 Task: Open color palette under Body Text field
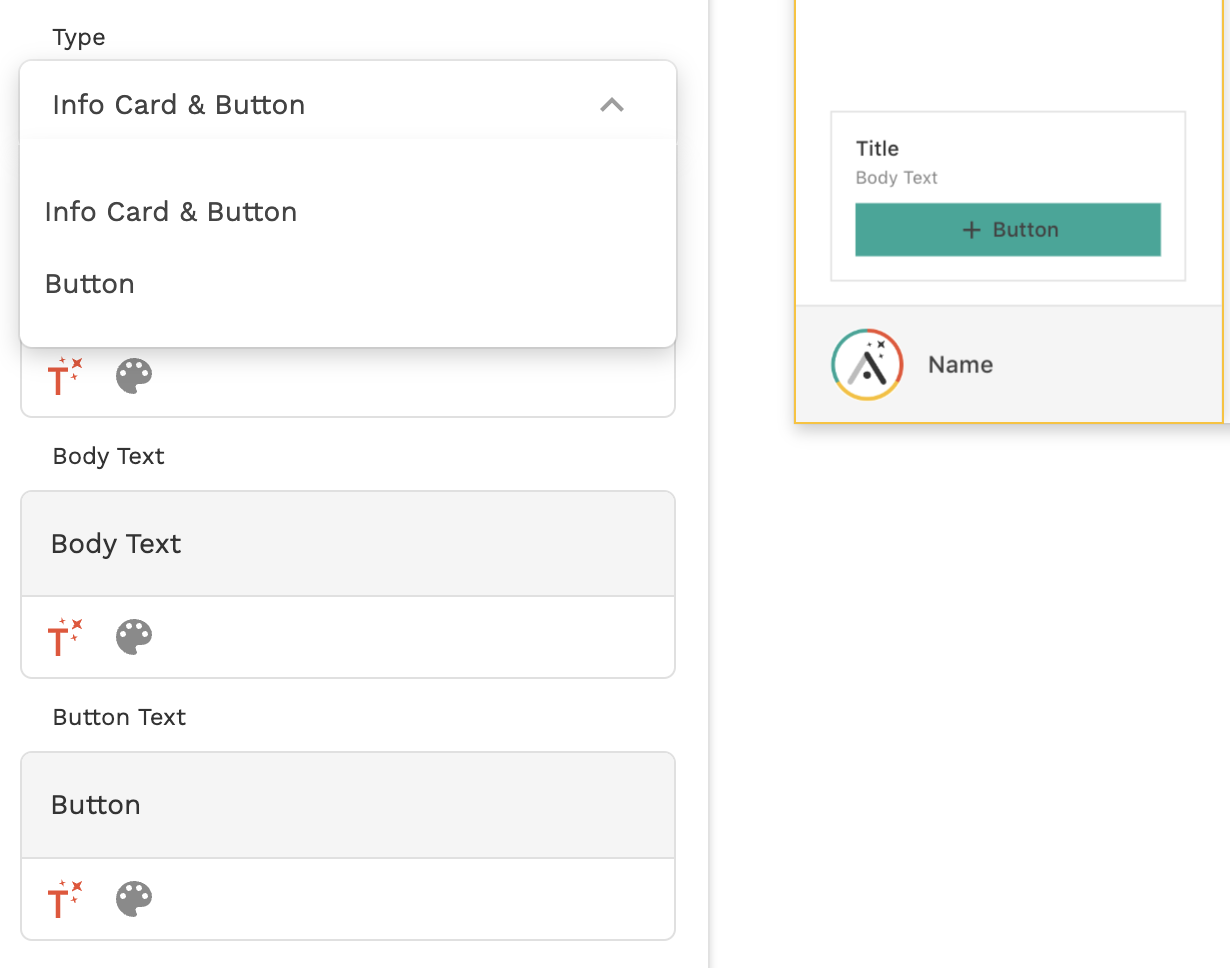[134, 637]
